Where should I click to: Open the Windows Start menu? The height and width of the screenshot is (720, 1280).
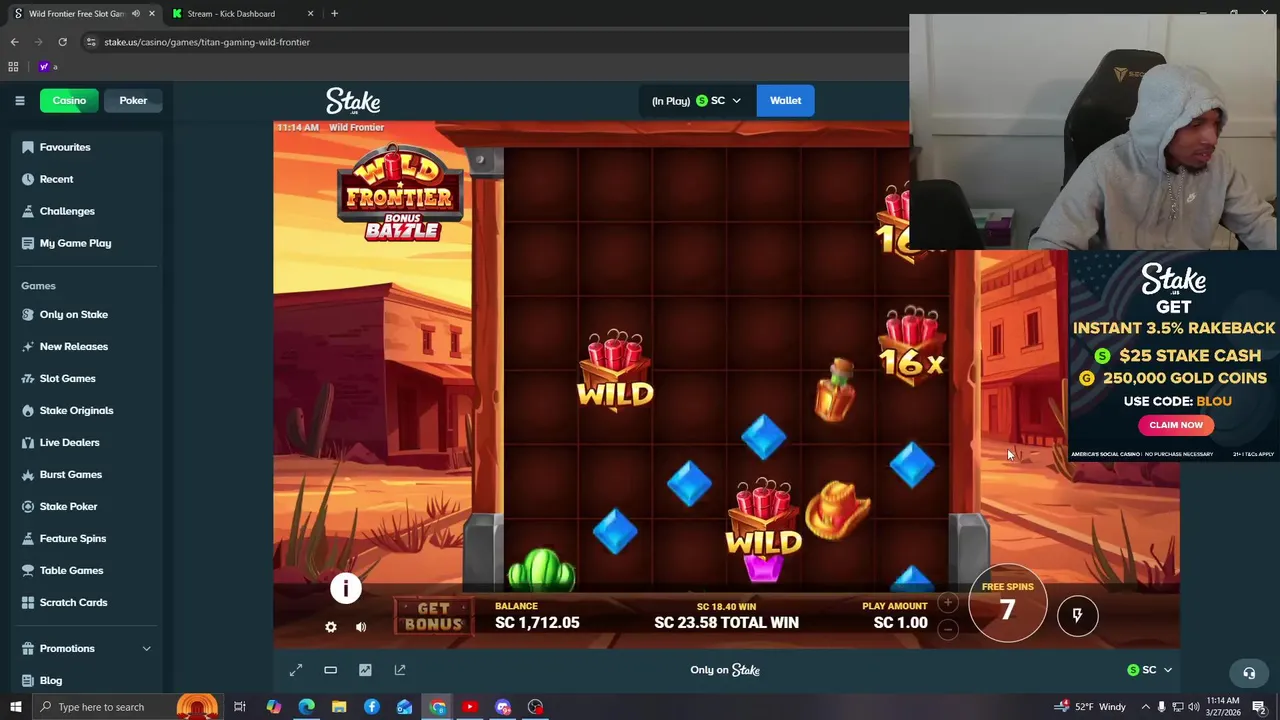tap(15, 707)
